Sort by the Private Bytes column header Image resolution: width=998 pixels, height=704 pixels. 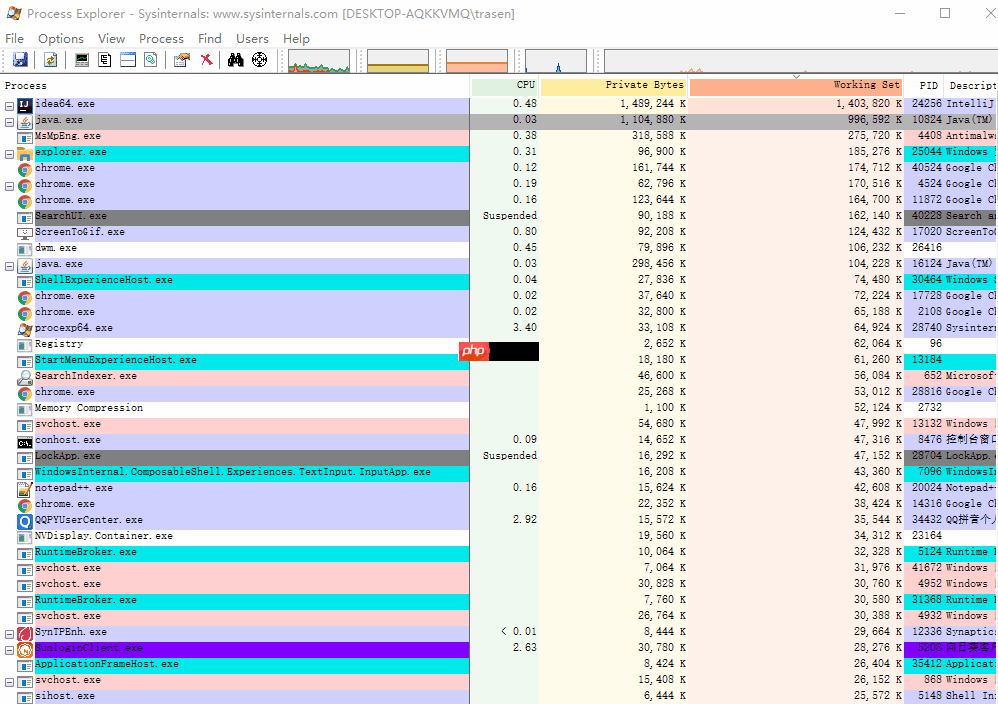point(613,86)
